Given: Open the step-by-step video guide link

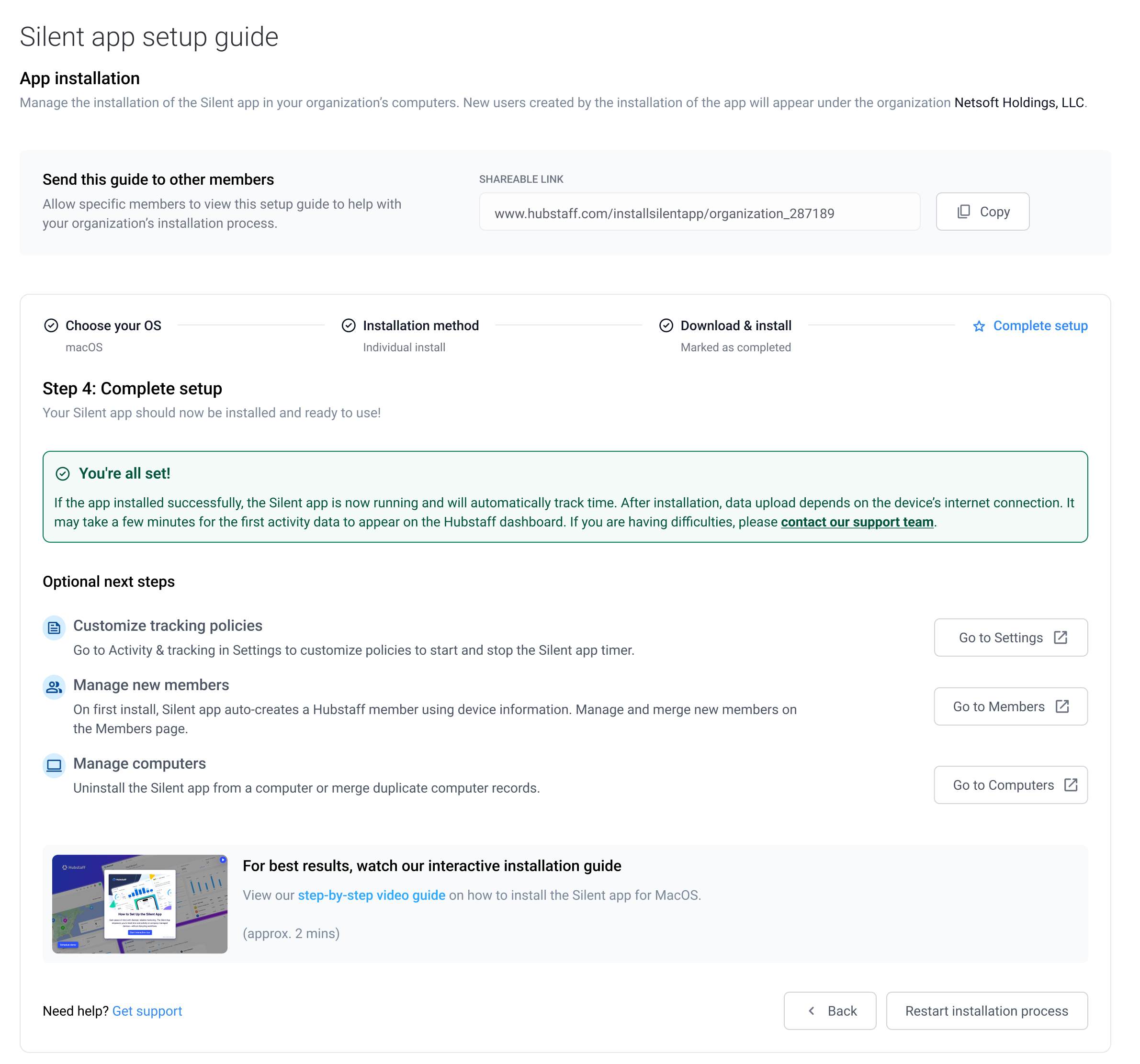Looking at the screenshot, I should pos(372,895).
